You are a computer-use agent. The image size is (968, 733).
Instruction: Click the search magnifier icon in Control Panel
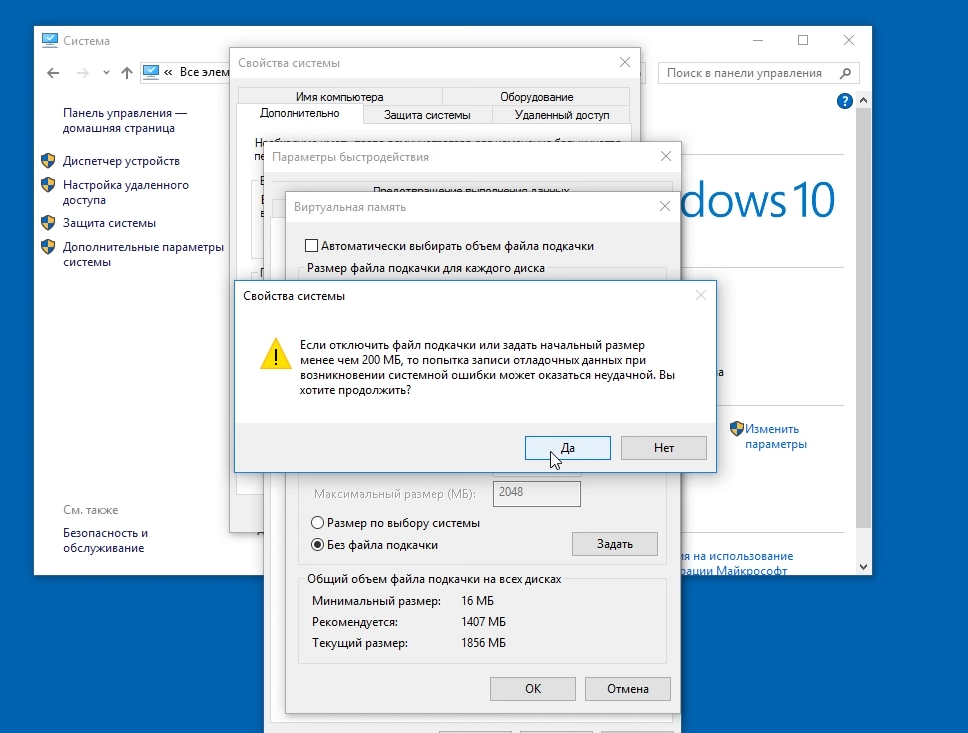point(845,73)
